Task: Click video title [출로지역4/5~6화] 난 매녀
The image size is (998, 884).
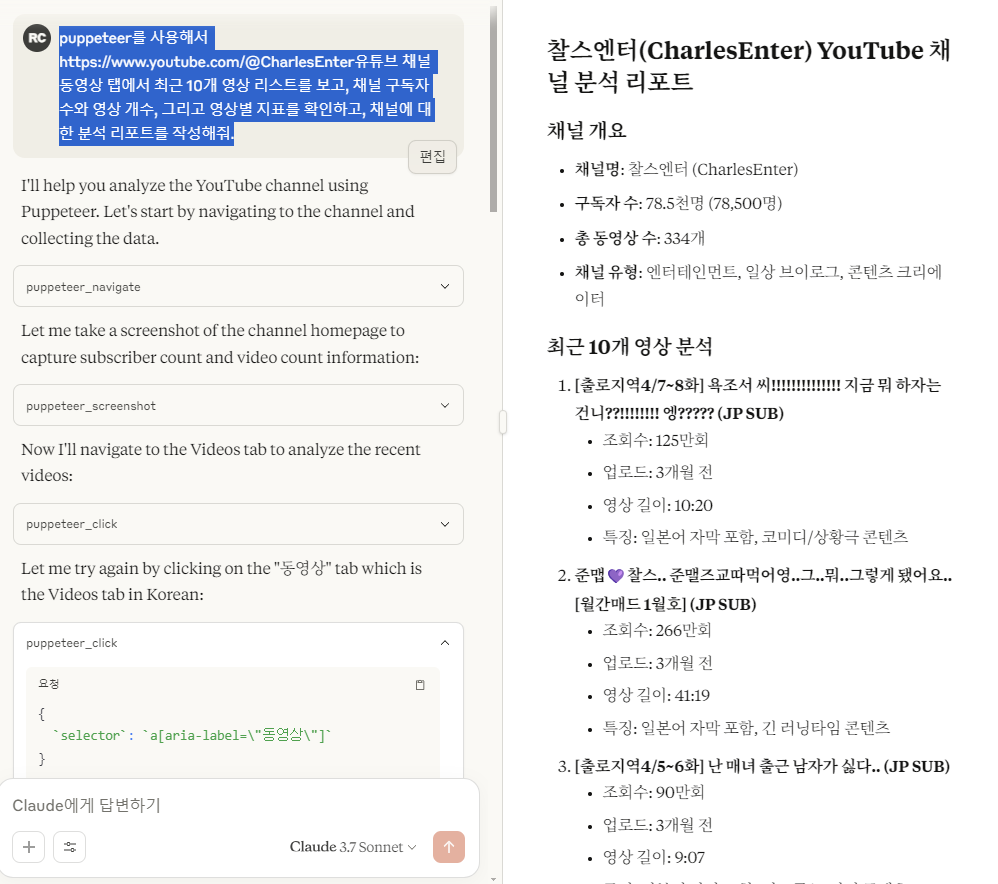Action: click(762, 766)
